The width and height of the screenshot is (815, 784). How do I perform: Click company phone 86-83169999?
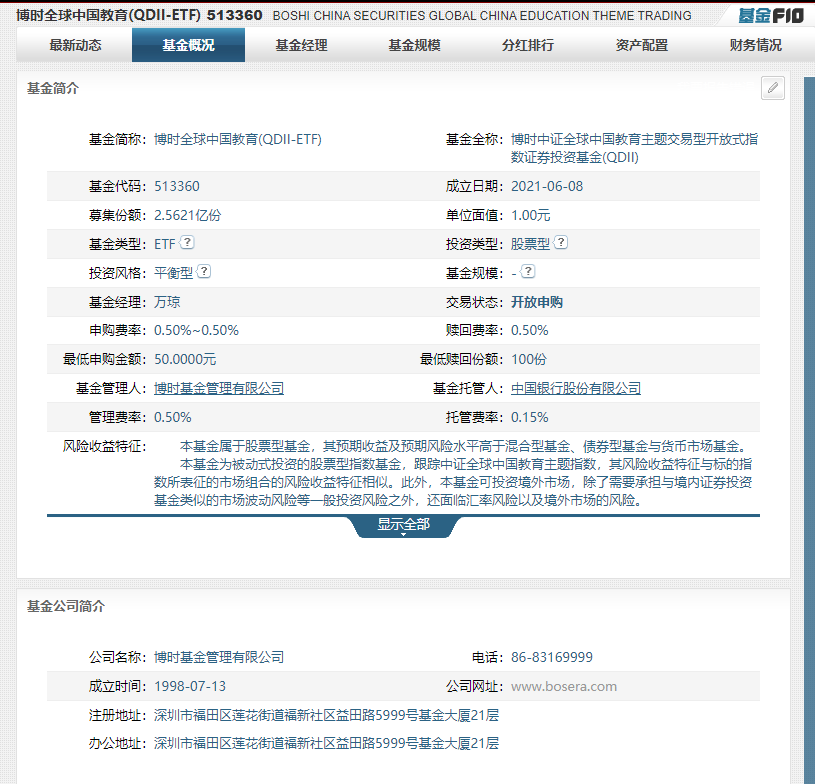[552, 657]
